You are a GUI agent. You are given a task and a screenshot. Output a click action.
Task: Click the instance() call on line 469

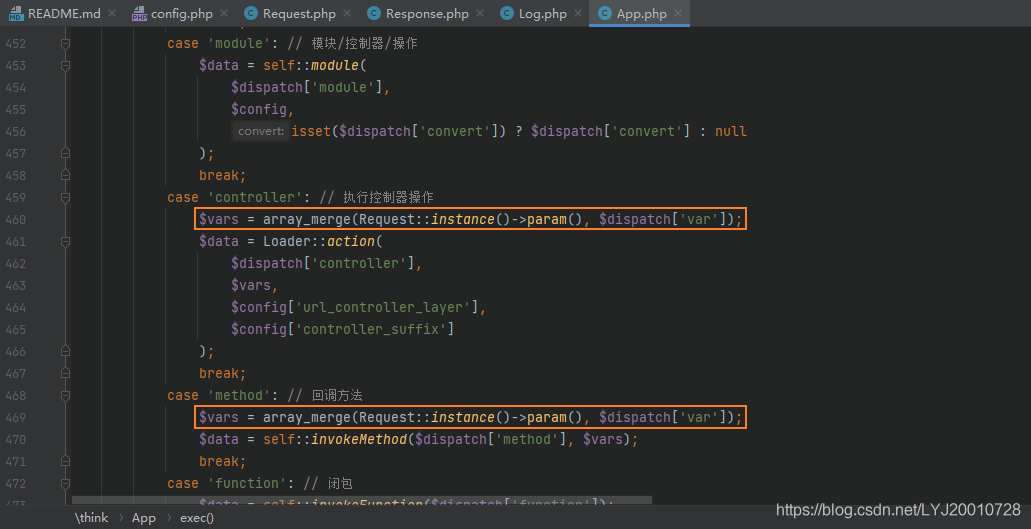coord(470,417)
